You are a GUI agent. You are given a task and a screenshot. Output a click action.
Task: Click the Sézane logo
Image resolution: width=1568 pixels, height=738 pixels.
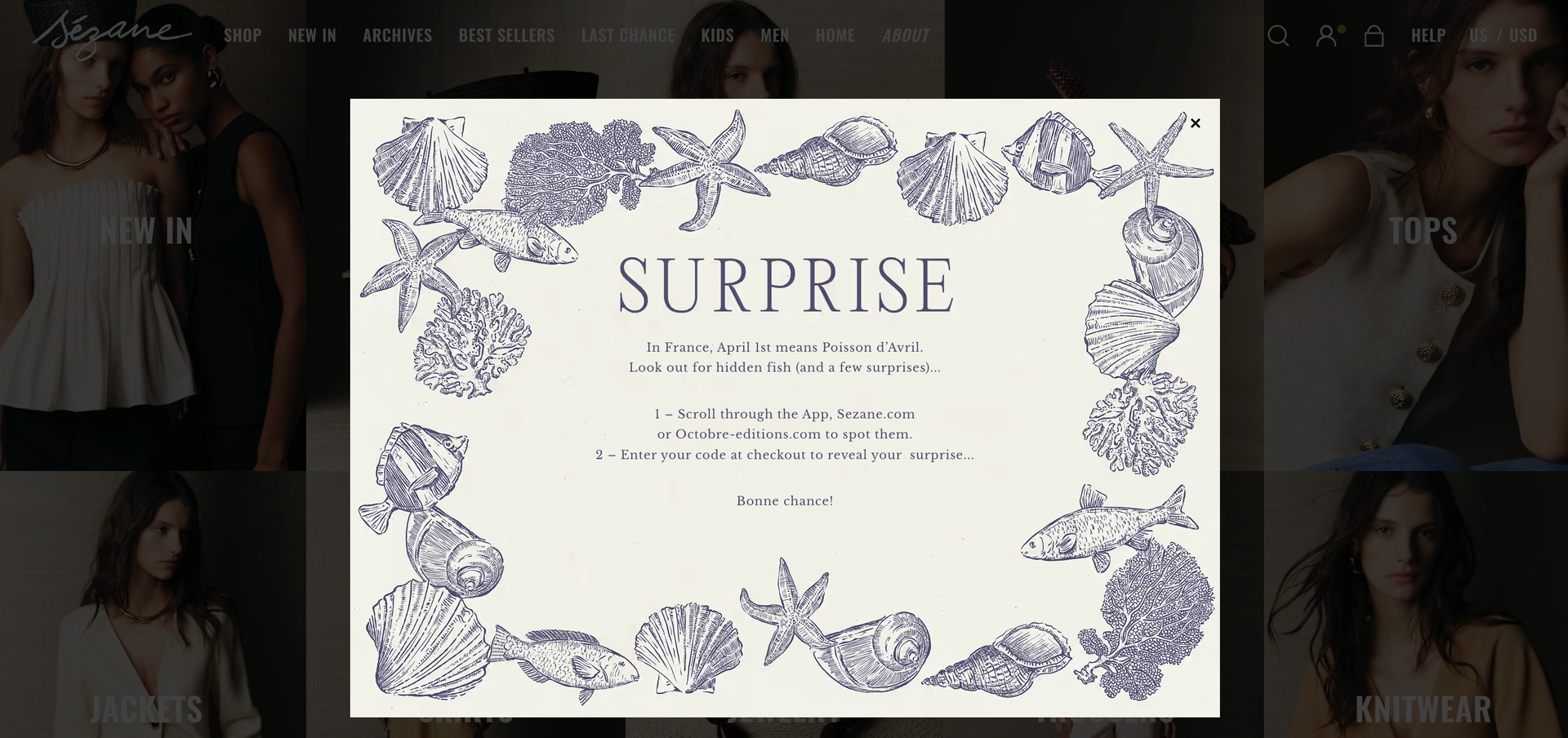[112, 35]
